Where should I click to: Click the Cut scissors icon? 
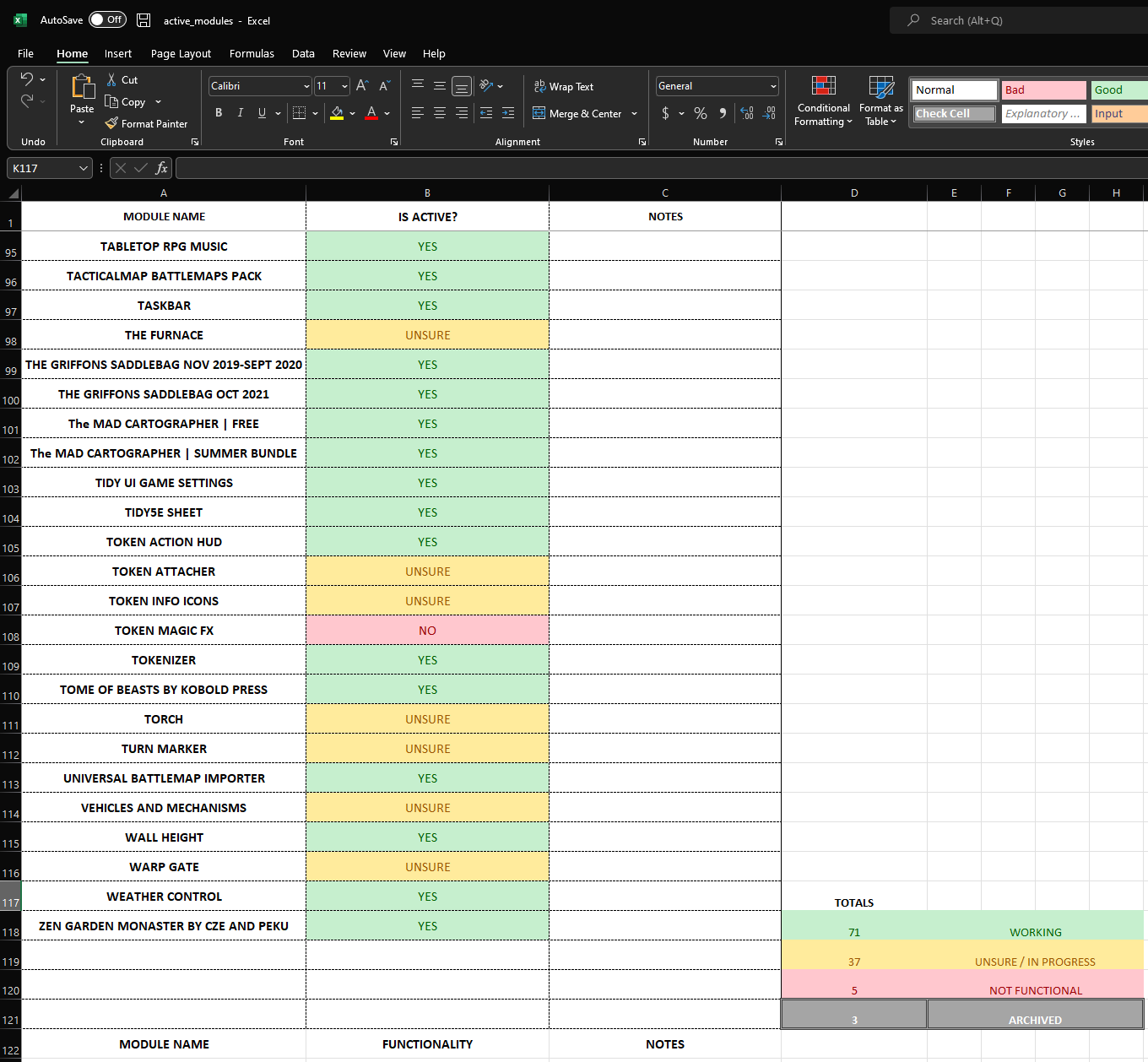(111, 79)
